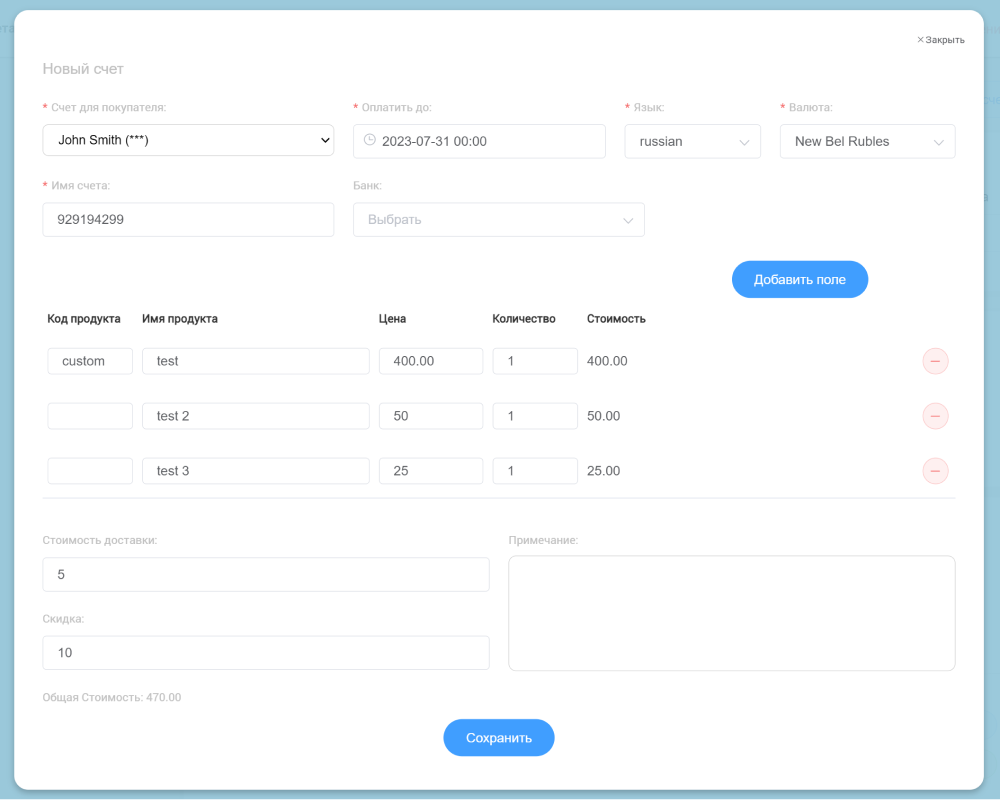Remove the 'test 2' product row
Viewport: 1000px width, 800px height.
click(x=935, y=416)
